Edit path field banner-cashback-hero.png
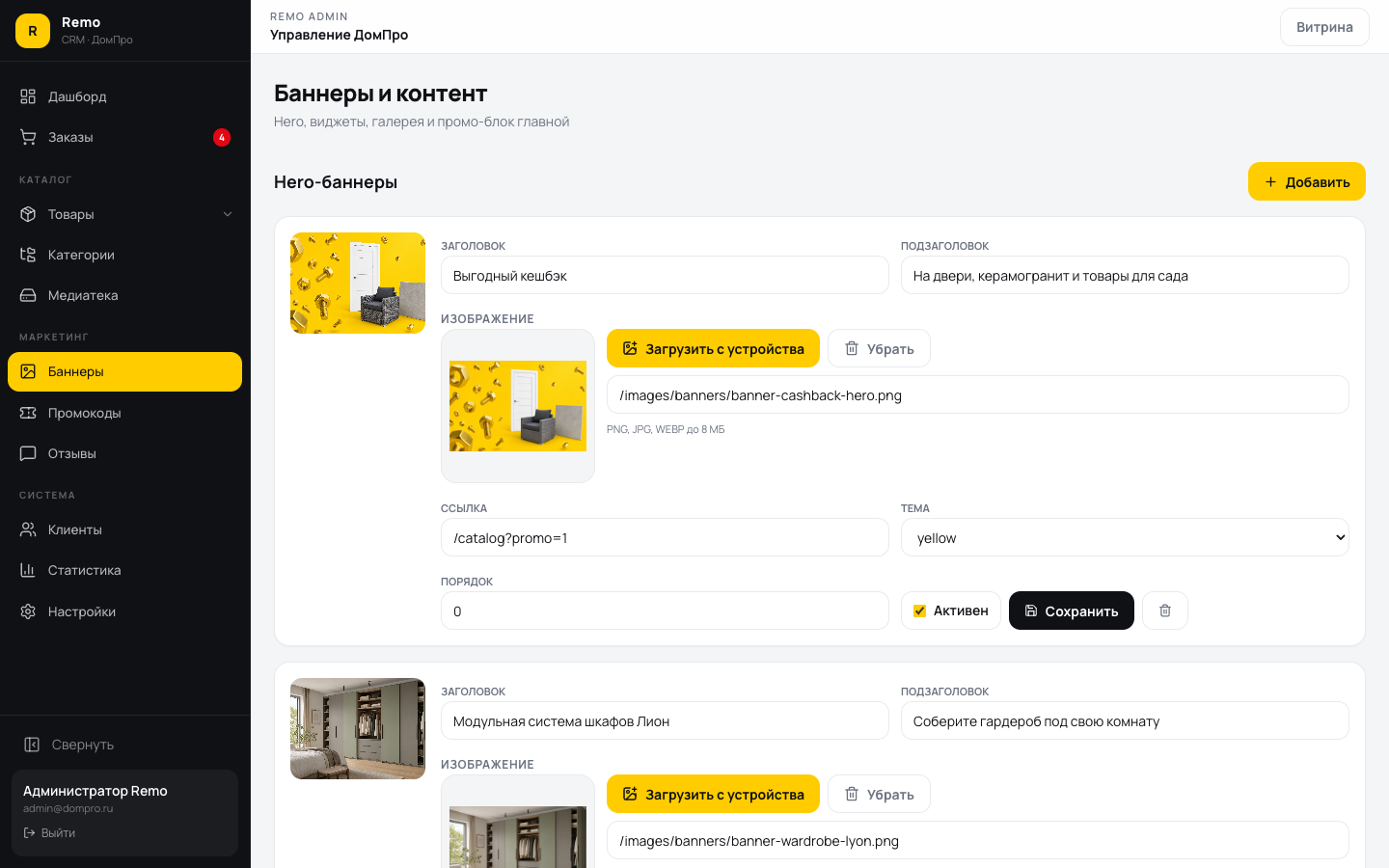This screenshot has height=868, width=1389. 978,394
